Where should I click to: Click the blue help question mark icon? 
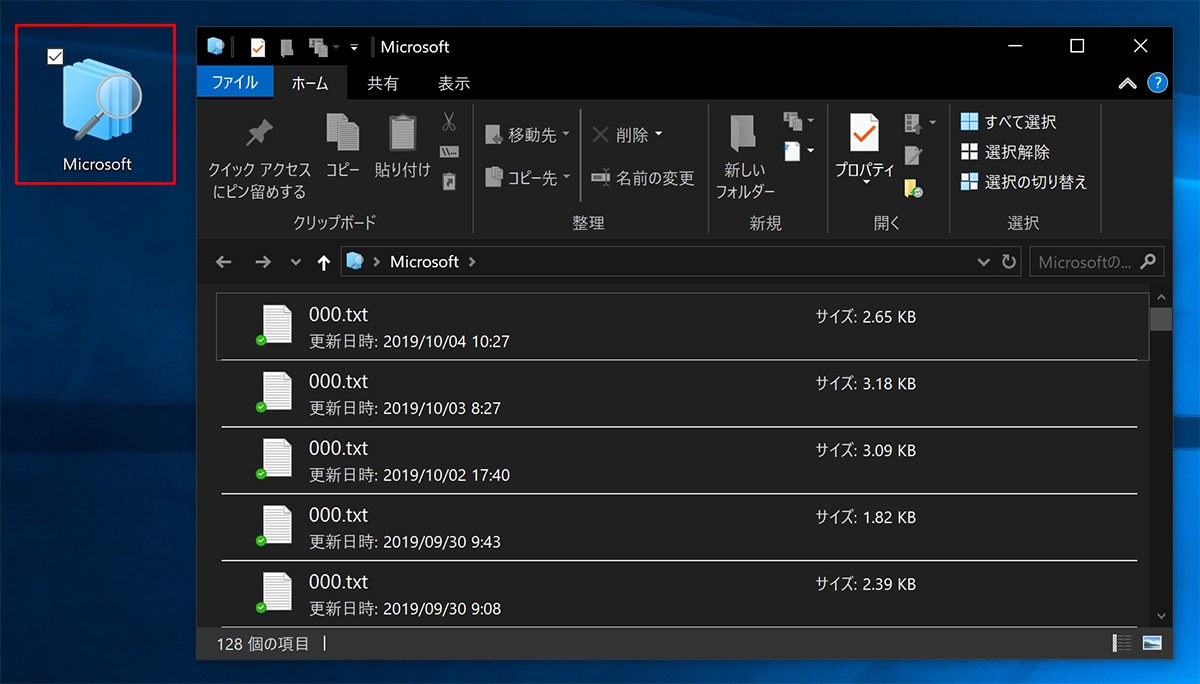1158,83
